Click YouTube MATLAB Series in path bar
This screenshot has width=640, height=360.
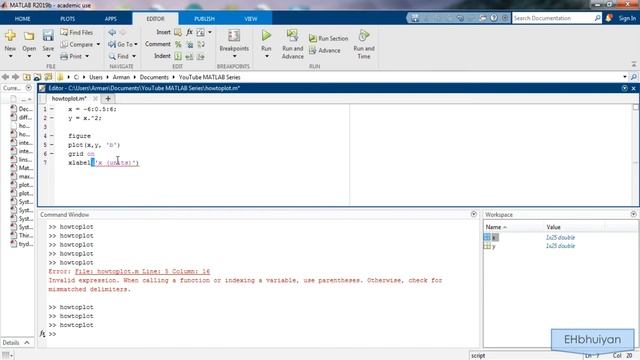coord(209,77)
